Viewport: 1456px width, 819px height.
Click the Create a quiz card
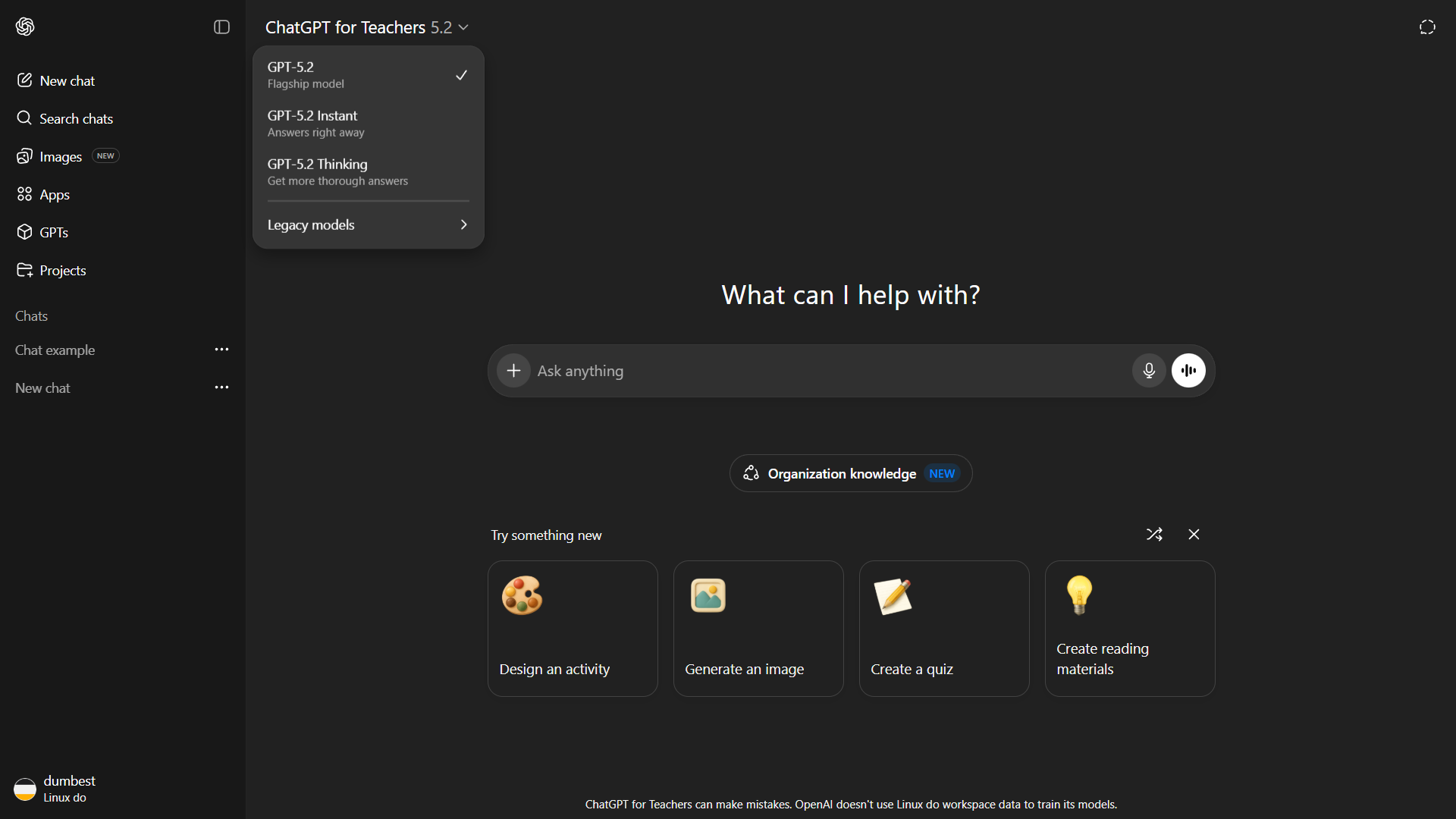coord(943,629)
